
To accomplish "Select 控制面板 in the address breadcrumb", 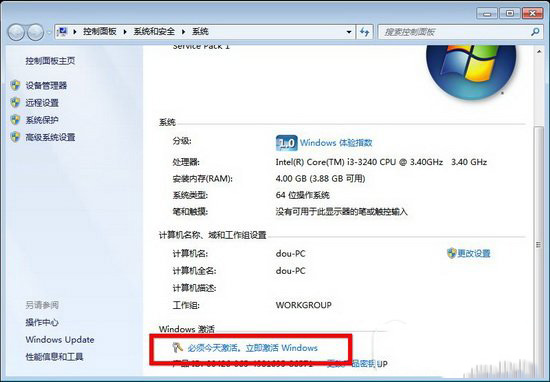I will pos(100,32).
